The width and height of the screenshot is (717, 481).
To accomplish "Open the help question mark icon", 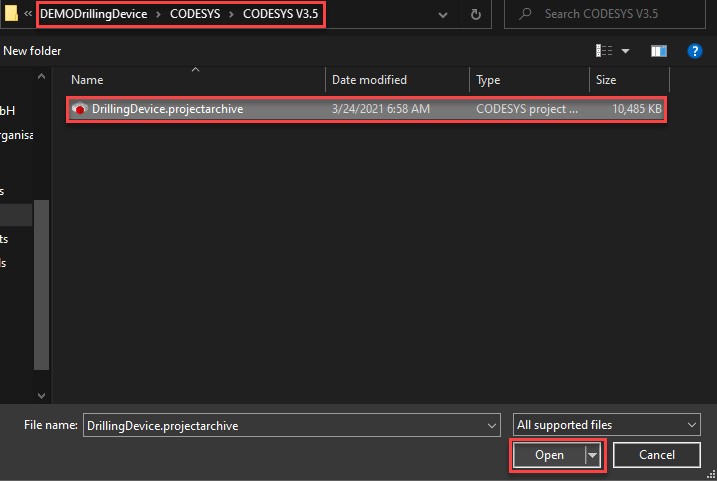I will click(695, 51).
